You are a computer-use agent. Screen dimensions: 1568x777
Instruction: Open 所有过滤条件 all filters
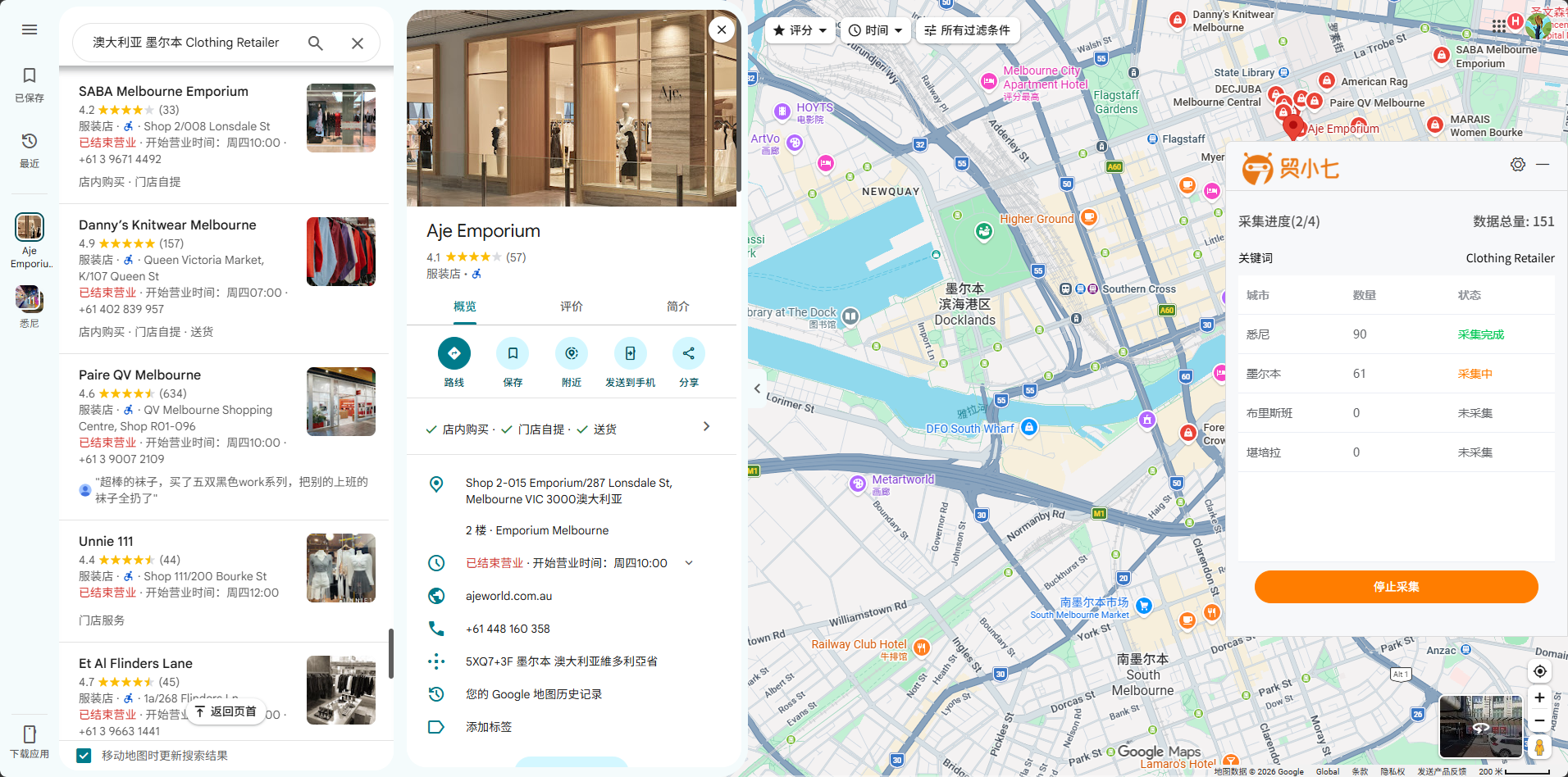(x=968, y=30)
